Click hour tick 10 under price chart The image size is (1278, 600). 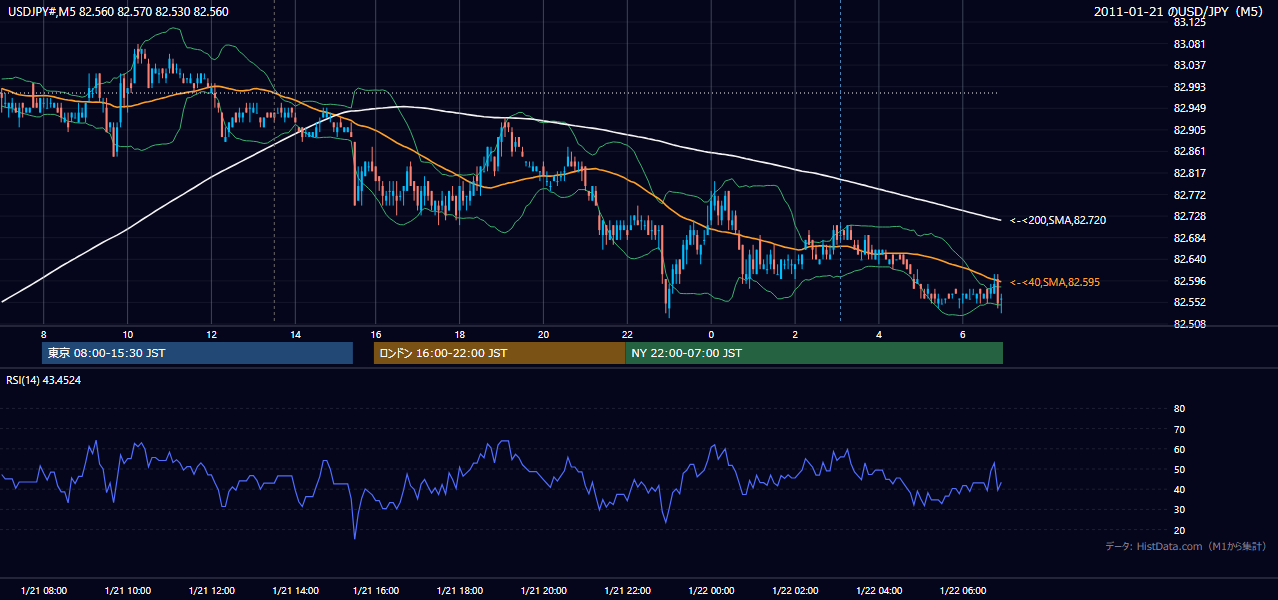[x=127, y=334]
